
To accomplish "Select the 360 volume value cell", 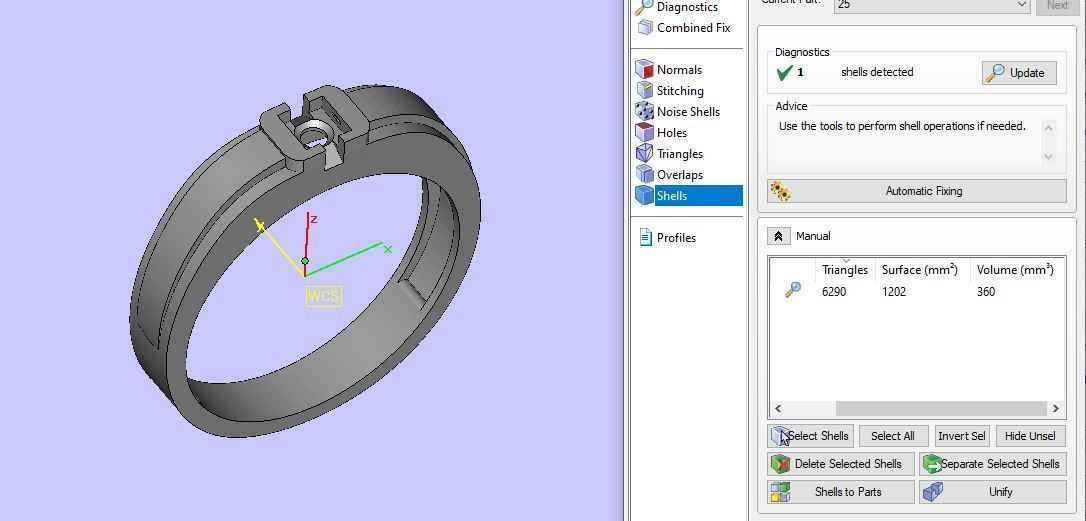I will pos(986,292).
